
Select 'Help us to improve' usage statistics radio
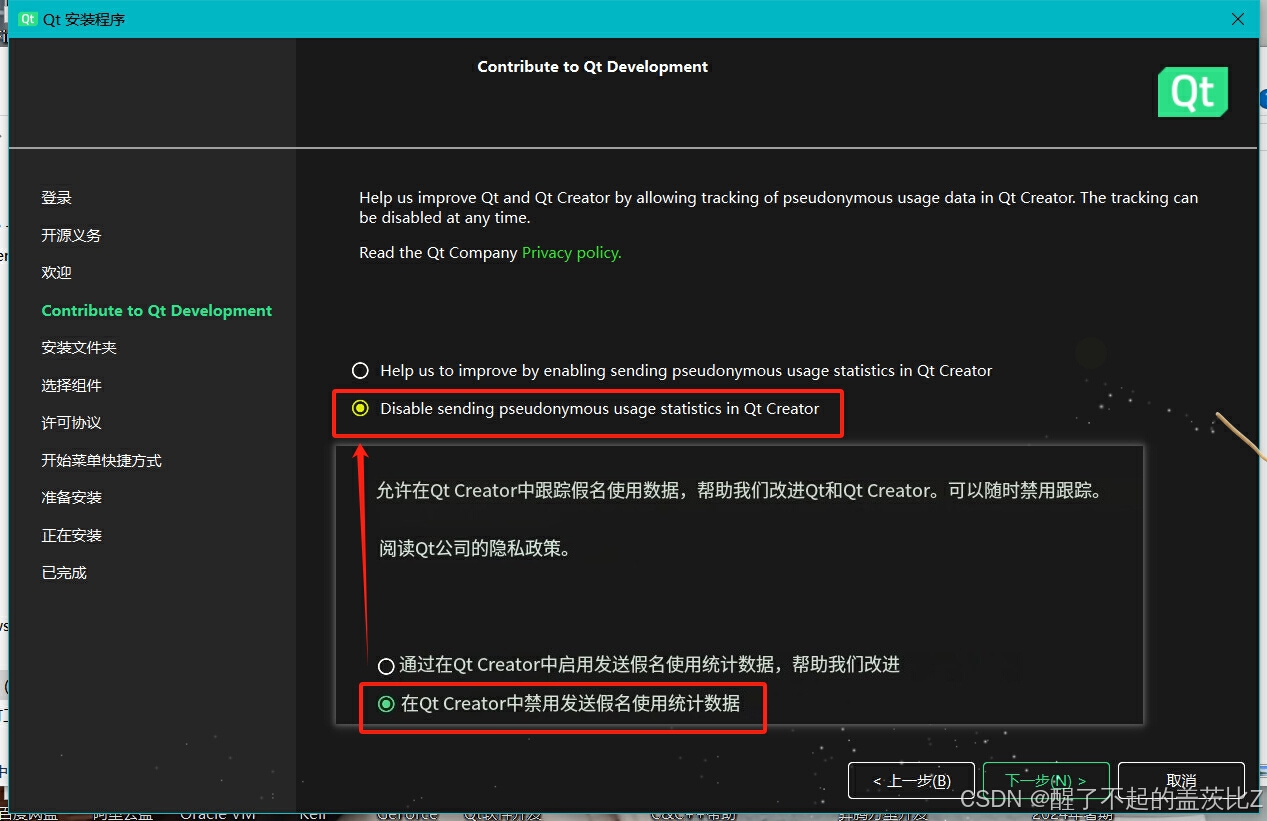click(361, 371)
